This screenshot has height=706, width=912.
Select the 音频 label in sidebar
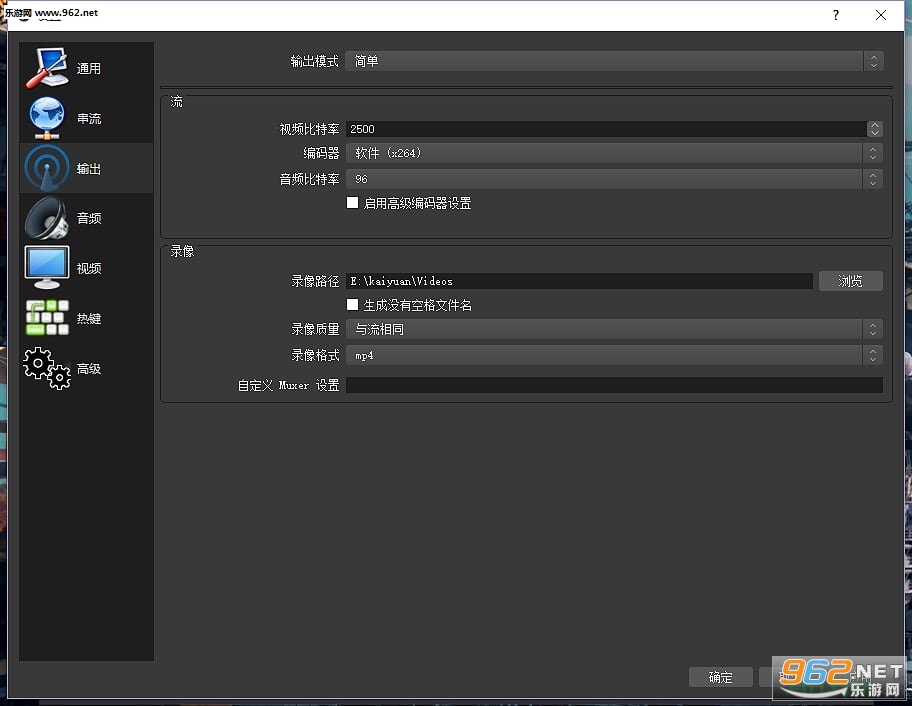(89, 218)
